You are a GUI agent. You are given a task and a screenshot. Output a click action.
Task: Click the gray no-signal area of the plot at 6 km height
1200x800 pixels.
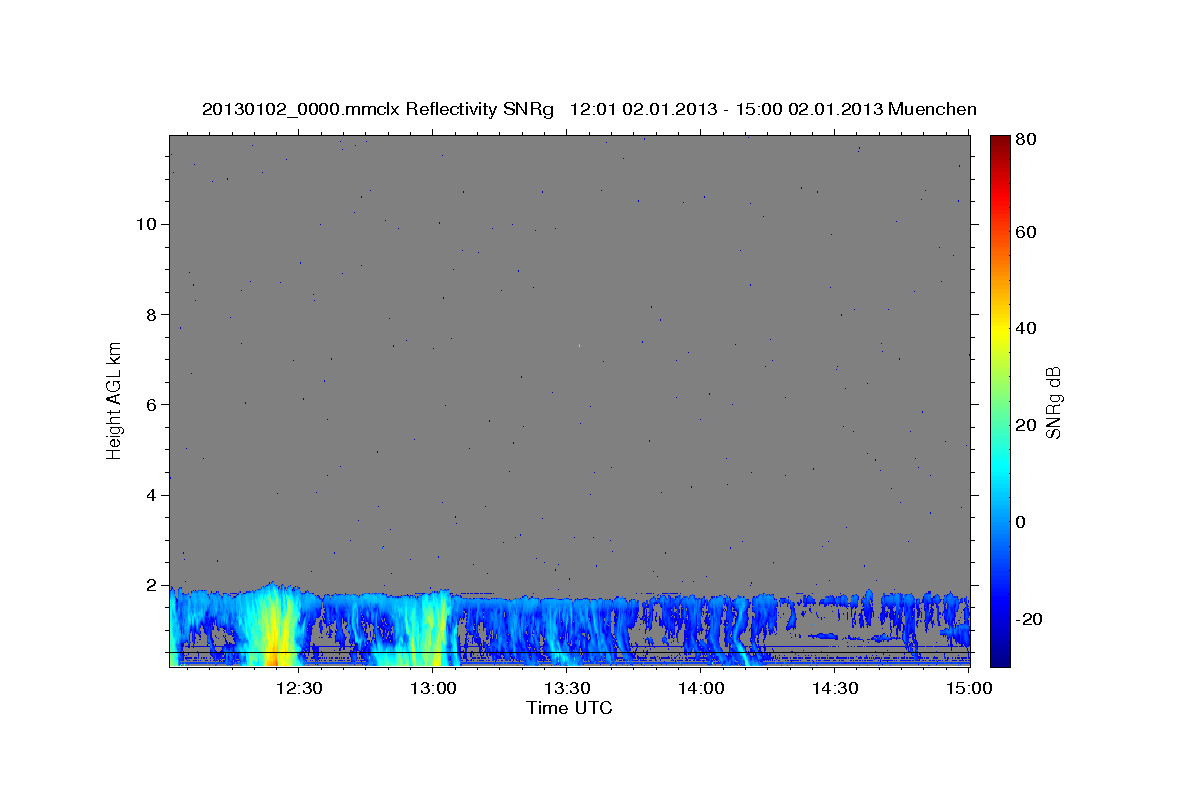pyautogui.click(x=569, y=404)
